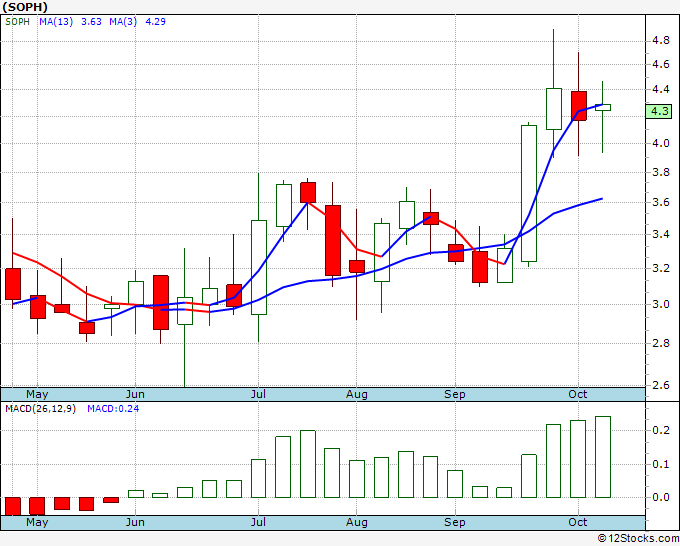Click Jul on the MACD panel axis
The height and width of the screenshot is (546, 680).
coord(258,523)
